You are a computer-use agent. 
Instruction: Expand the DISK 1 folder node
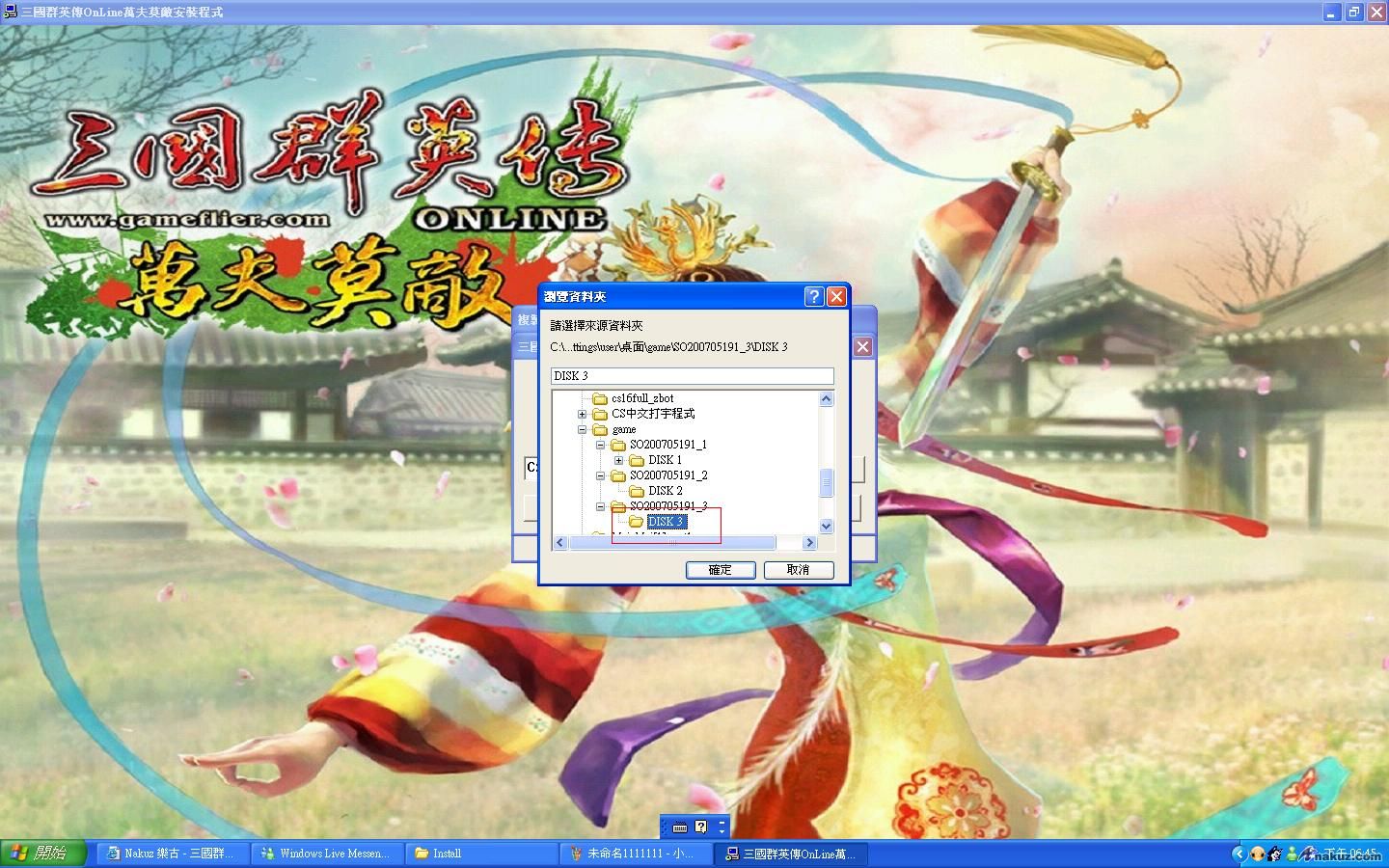[x=618, y=460]
